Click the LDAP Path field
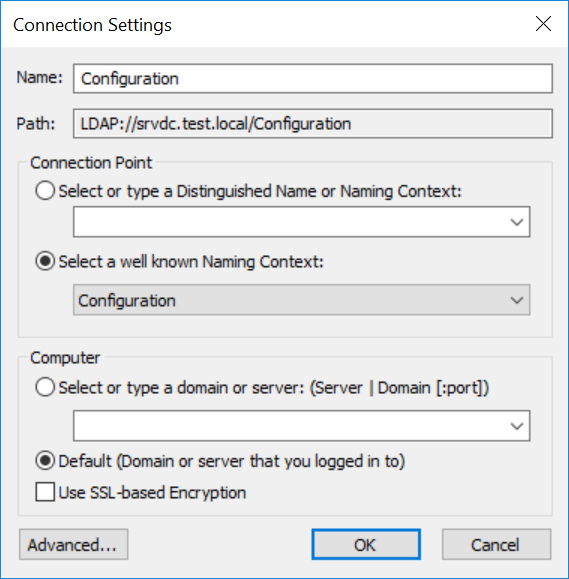The image size is (569, 579). (313, 123)
